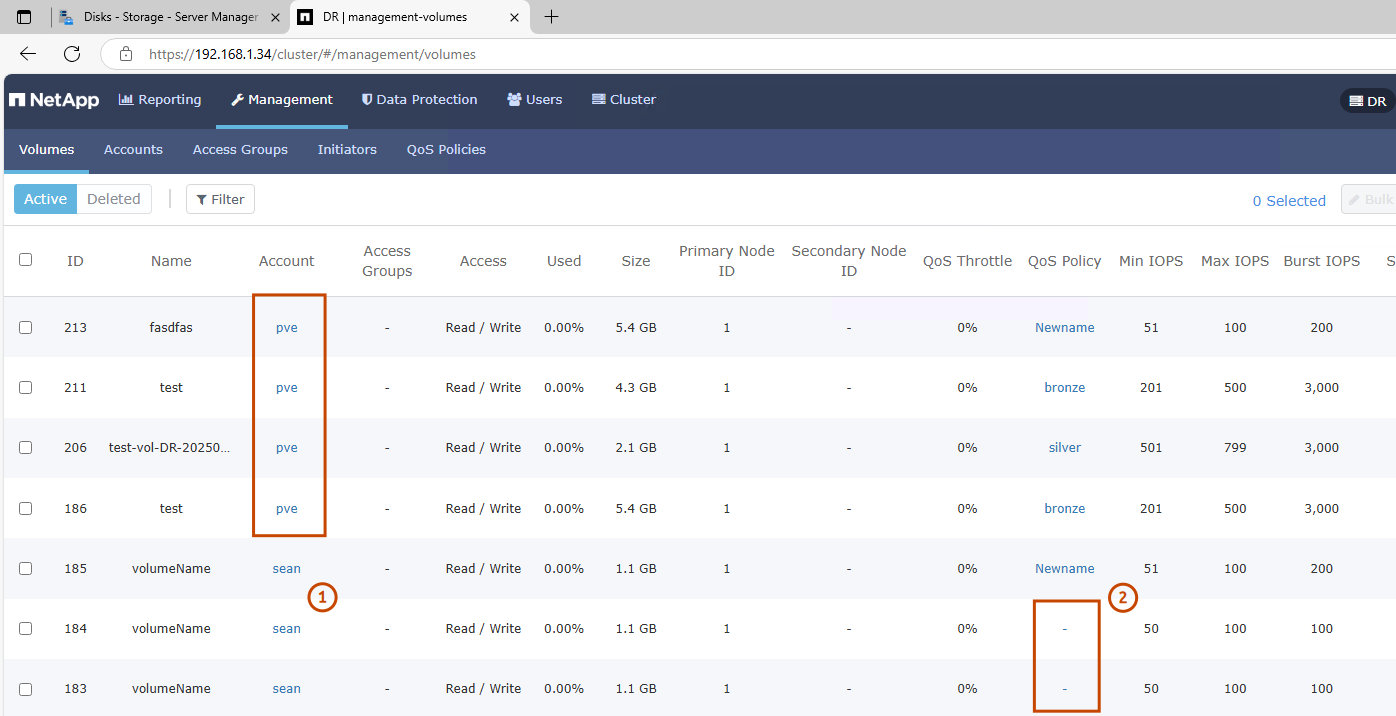Go to the Access Groups sub-tab

point(240,150)
